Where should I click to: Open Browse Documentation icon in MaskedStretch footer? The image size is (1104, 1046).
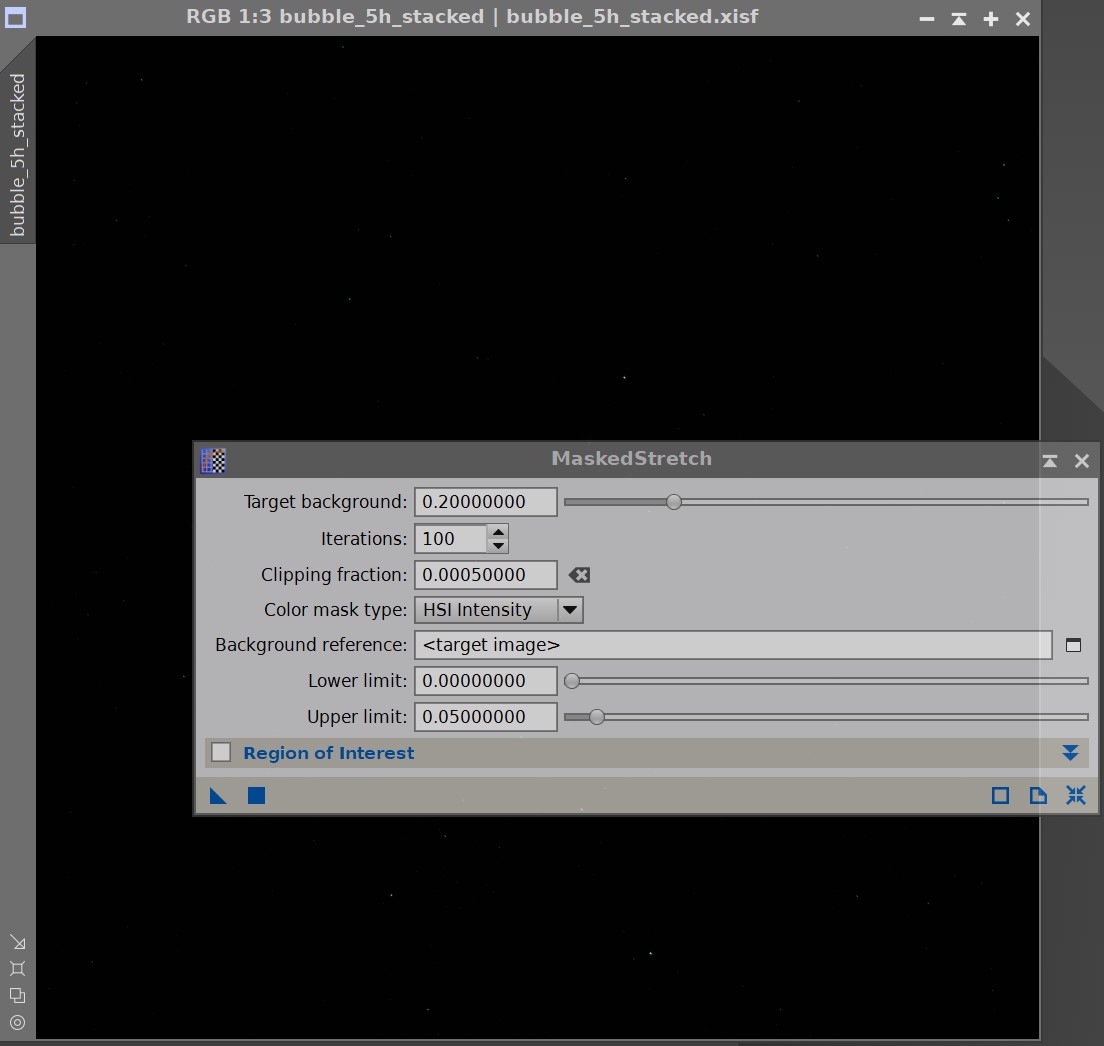(1038, 795)
